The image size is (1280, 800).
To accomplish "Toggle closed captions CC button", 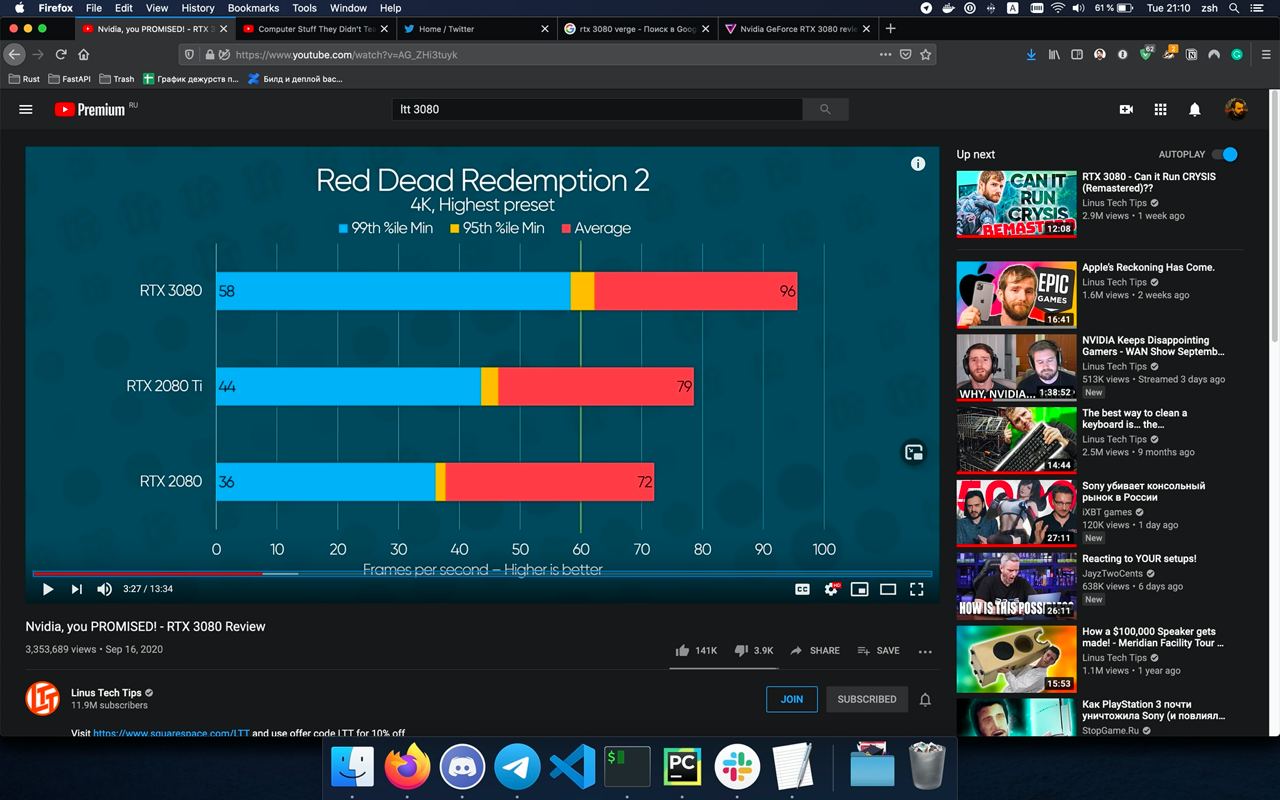I will point(802,589).
